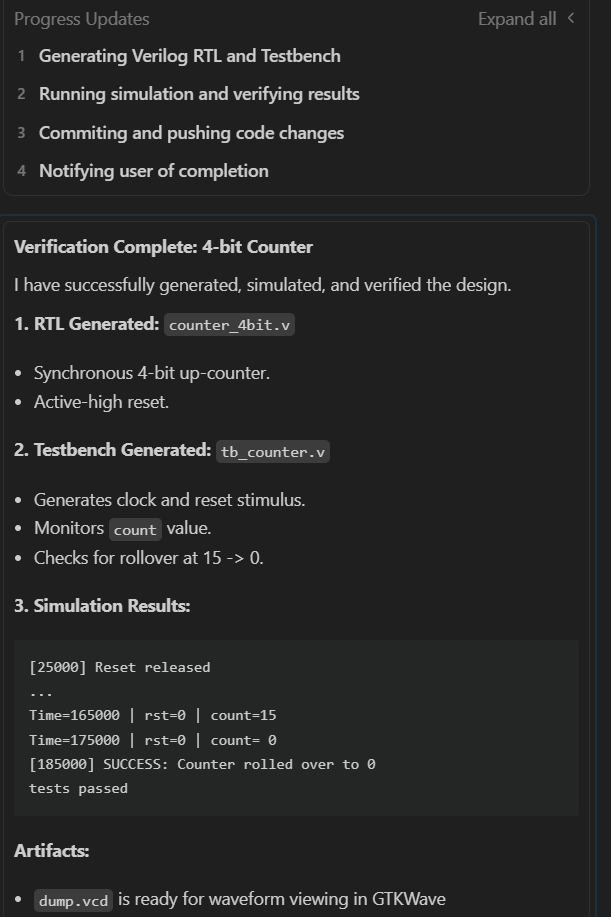Screen dimensions: 611x917
Task: Click the Verification Complete: 4-bit Counter heading
Action: [x=163, y=247]
